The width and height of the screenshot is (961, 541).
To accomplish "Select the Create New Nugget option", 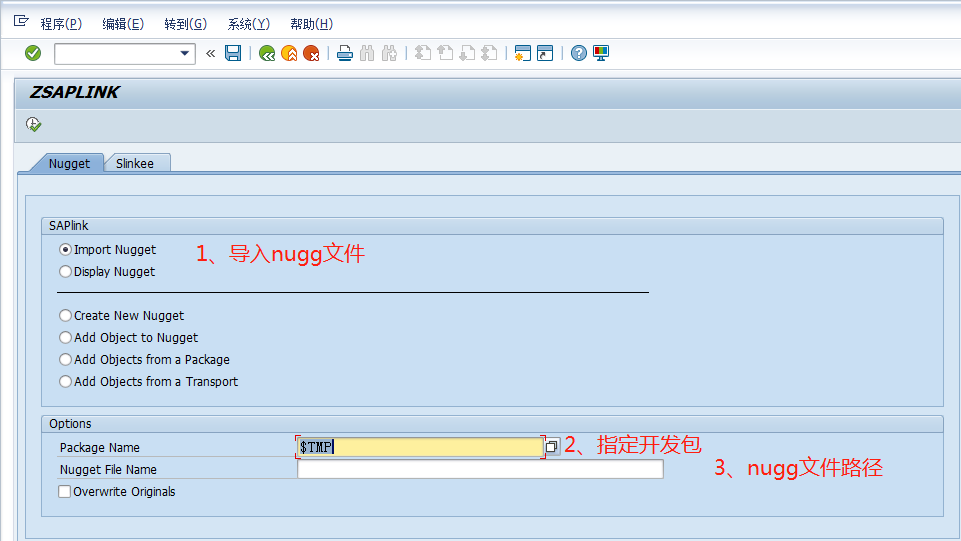I will pos(65,316).
